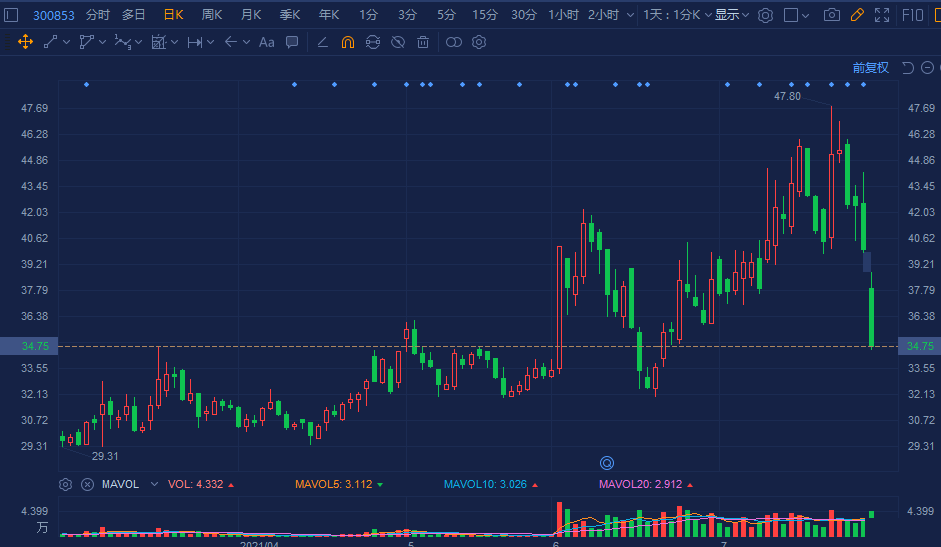The height and width of the screenshot is (547, 941).
Task: Open drawing toolbar settings gear
Action: click(479, 42)
